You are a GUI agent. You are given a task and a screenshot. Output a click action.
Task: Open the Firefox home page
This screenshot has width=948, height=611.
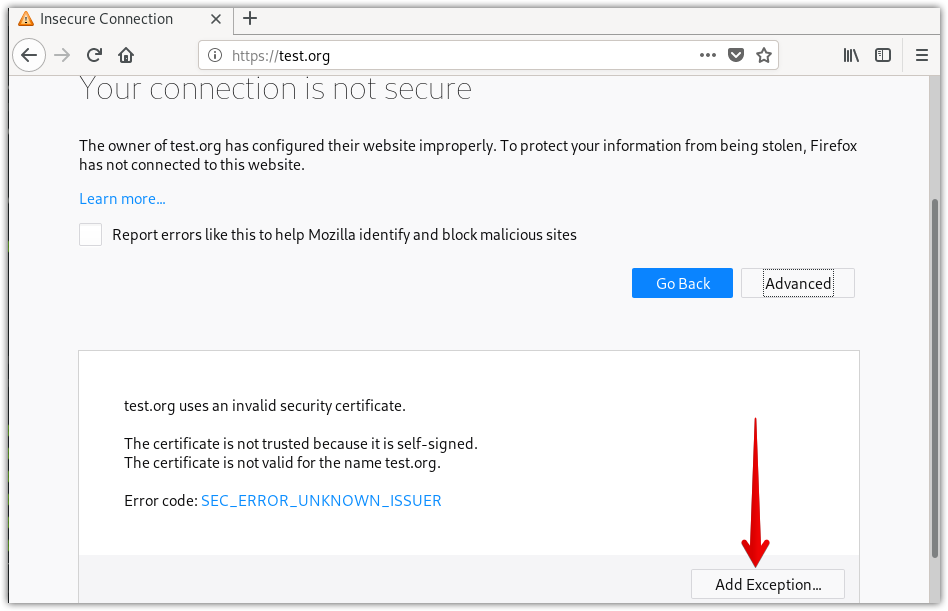pyautogui.click(x=126, y=56)
